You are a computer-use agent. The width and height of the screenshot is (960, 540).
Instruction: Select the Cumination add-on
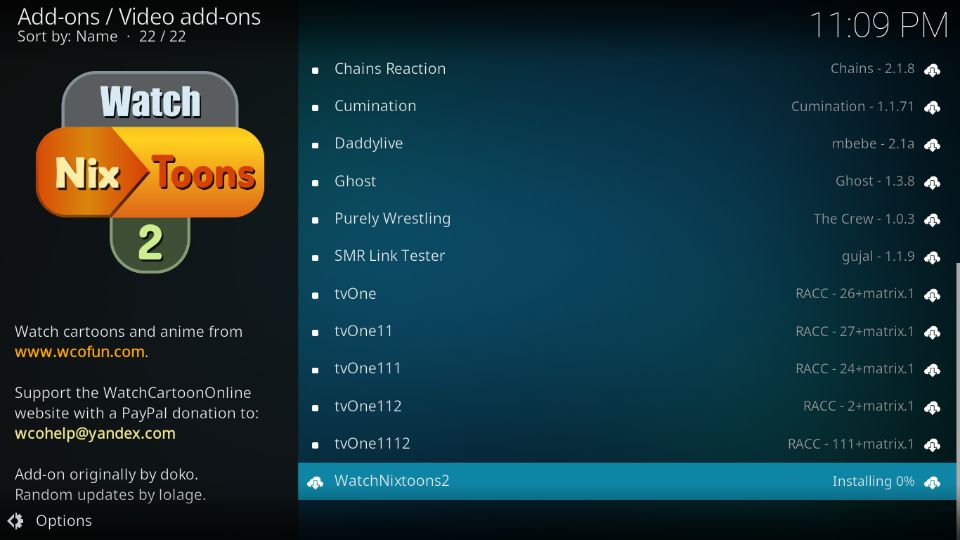point(627,107)
